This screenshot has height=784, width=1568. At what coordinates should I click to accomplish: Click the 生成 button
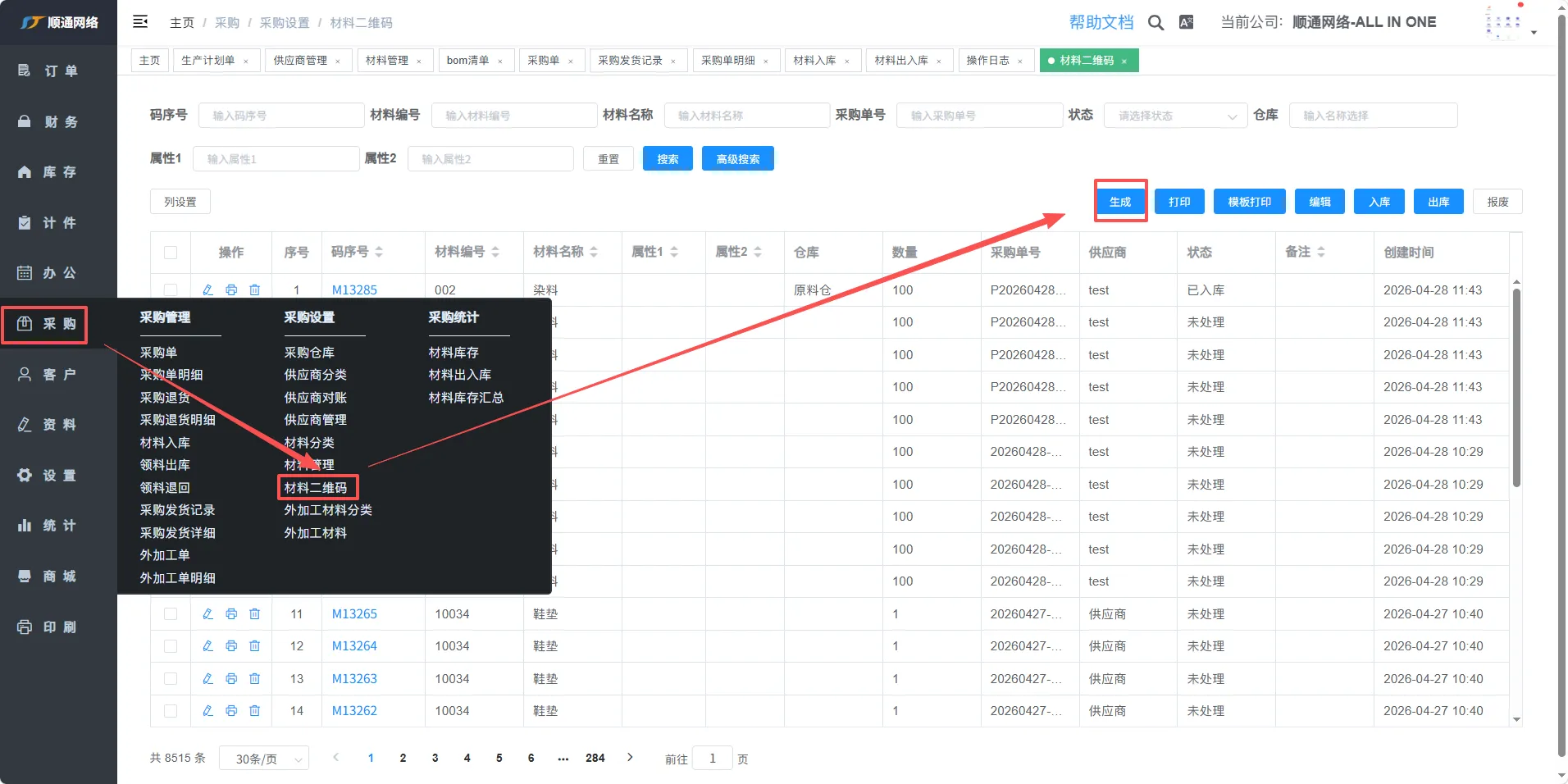coord(1119,202)
